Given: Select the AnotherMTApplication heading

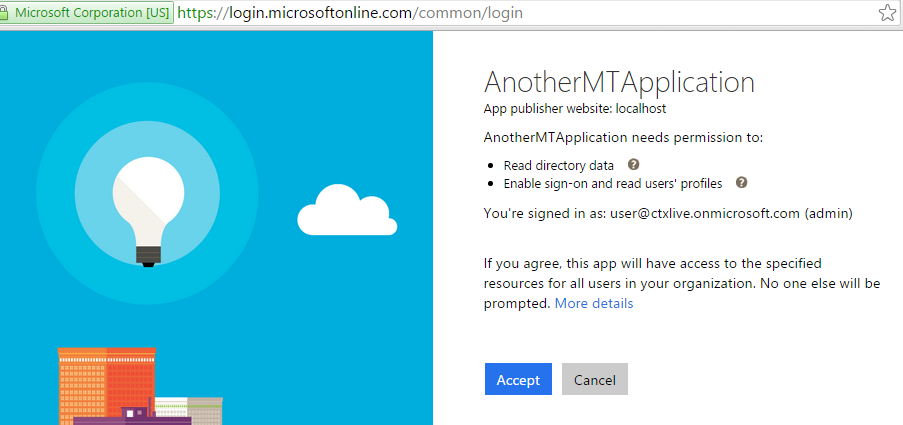Looking at the screenshot, I should point(619,82).
